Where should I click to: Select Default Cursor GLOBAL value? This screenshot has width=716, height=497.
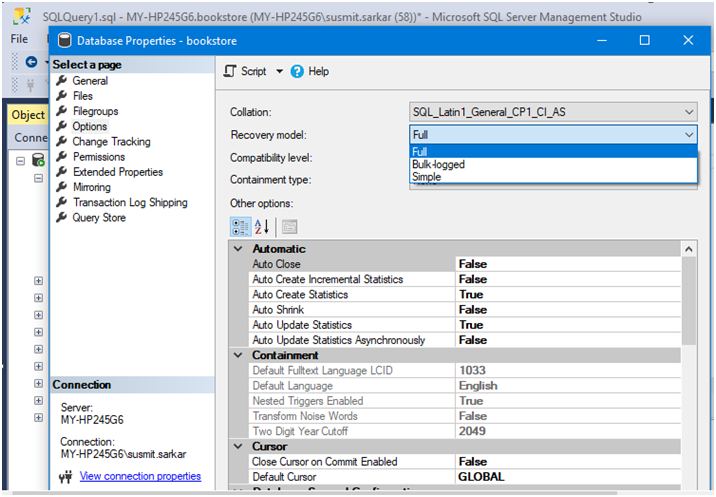tap(568, 477)
